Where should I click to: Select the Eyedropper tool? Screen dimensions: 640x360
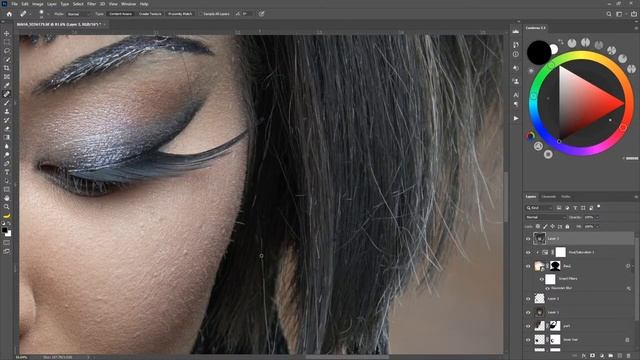click(7, 85)
